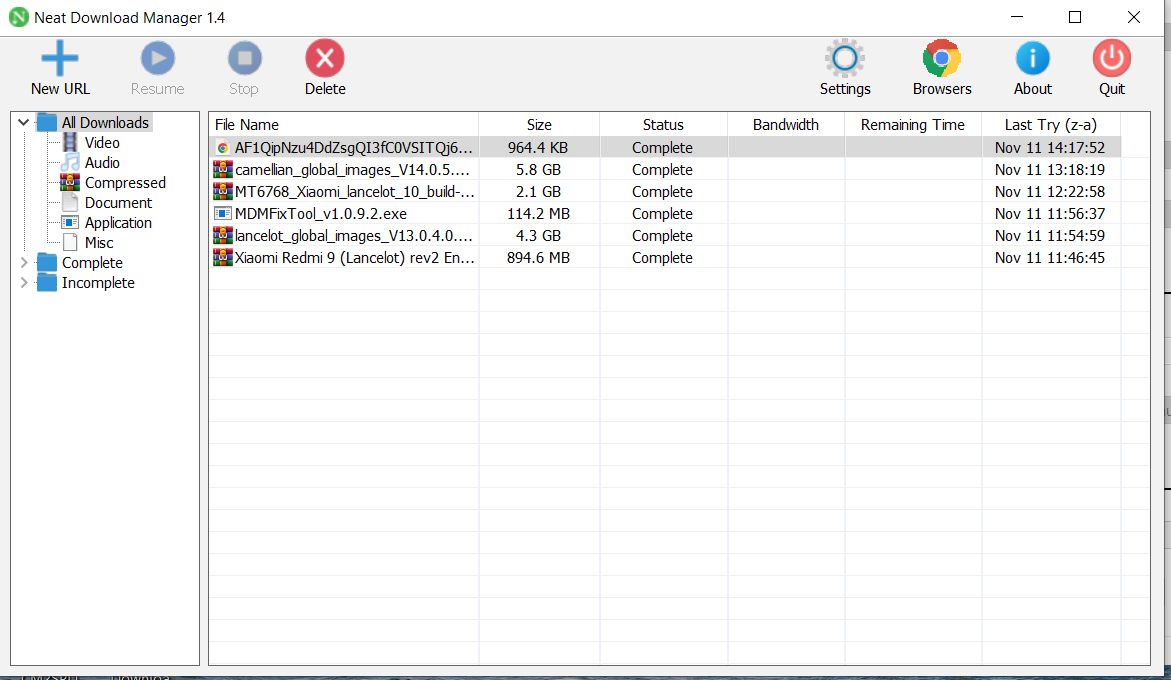Choose the Application category
Viewport: 1171px width, 680px height.
pyautogui.click(x=118, y=223)
